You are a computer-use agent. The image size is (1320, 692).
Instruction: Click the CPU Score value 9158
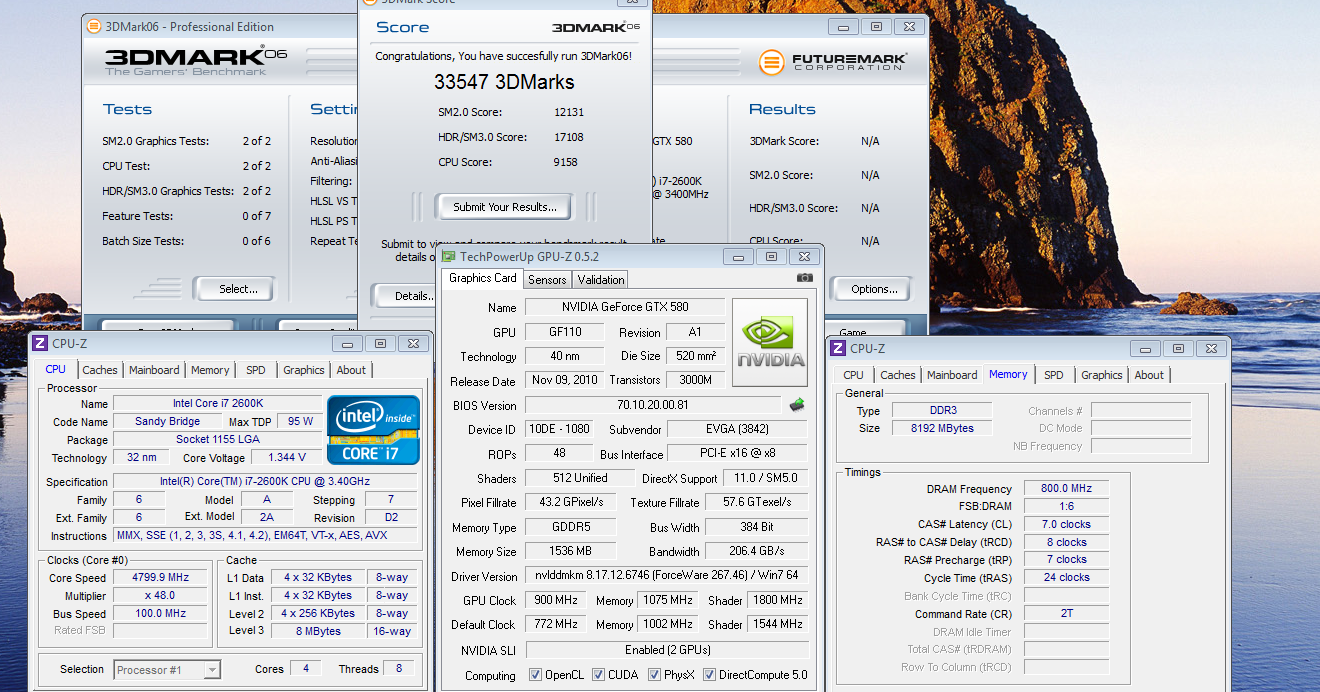point(566,162)
